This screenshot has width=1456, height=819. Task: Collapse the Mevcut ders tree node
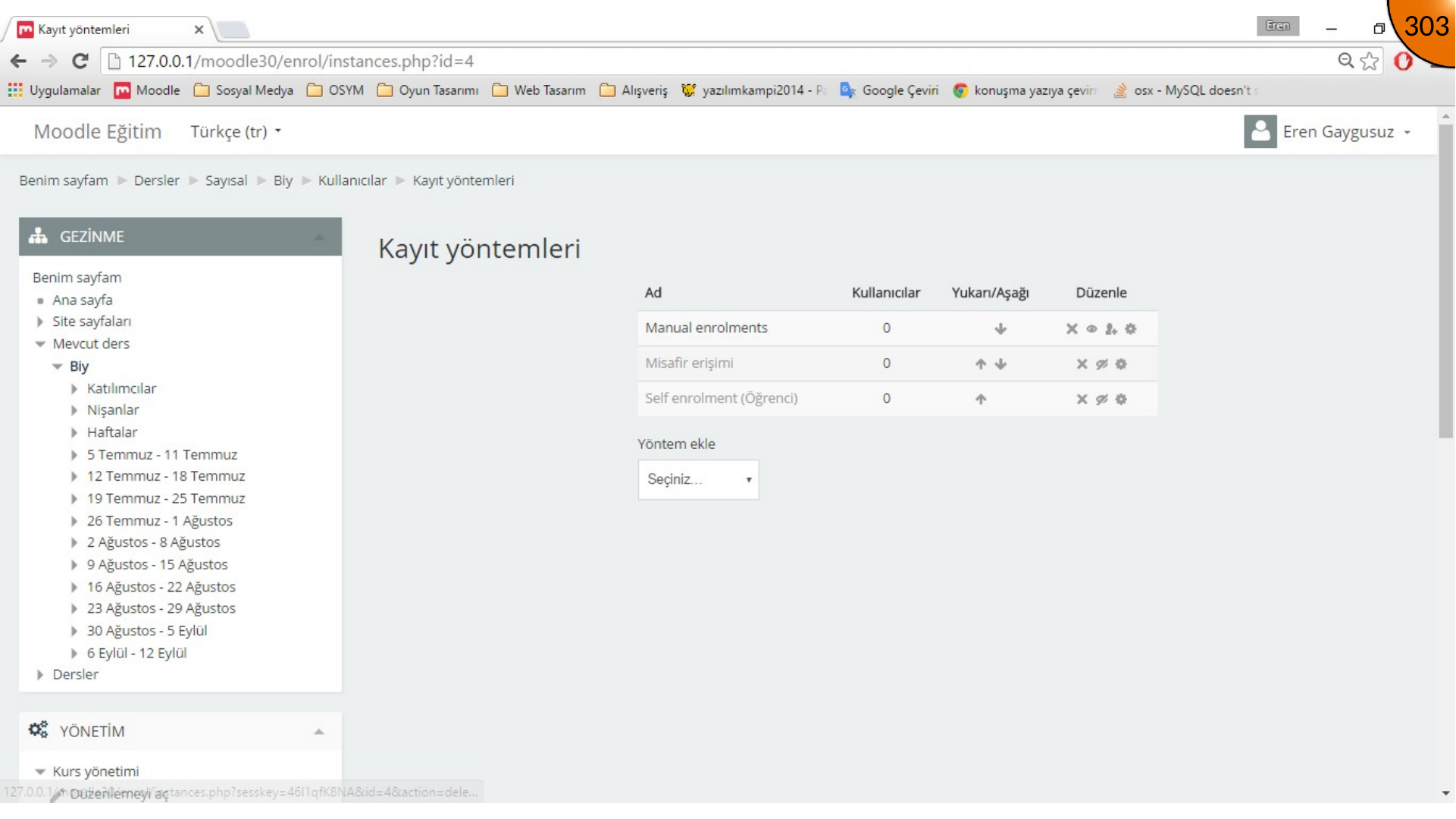point(40,344)
